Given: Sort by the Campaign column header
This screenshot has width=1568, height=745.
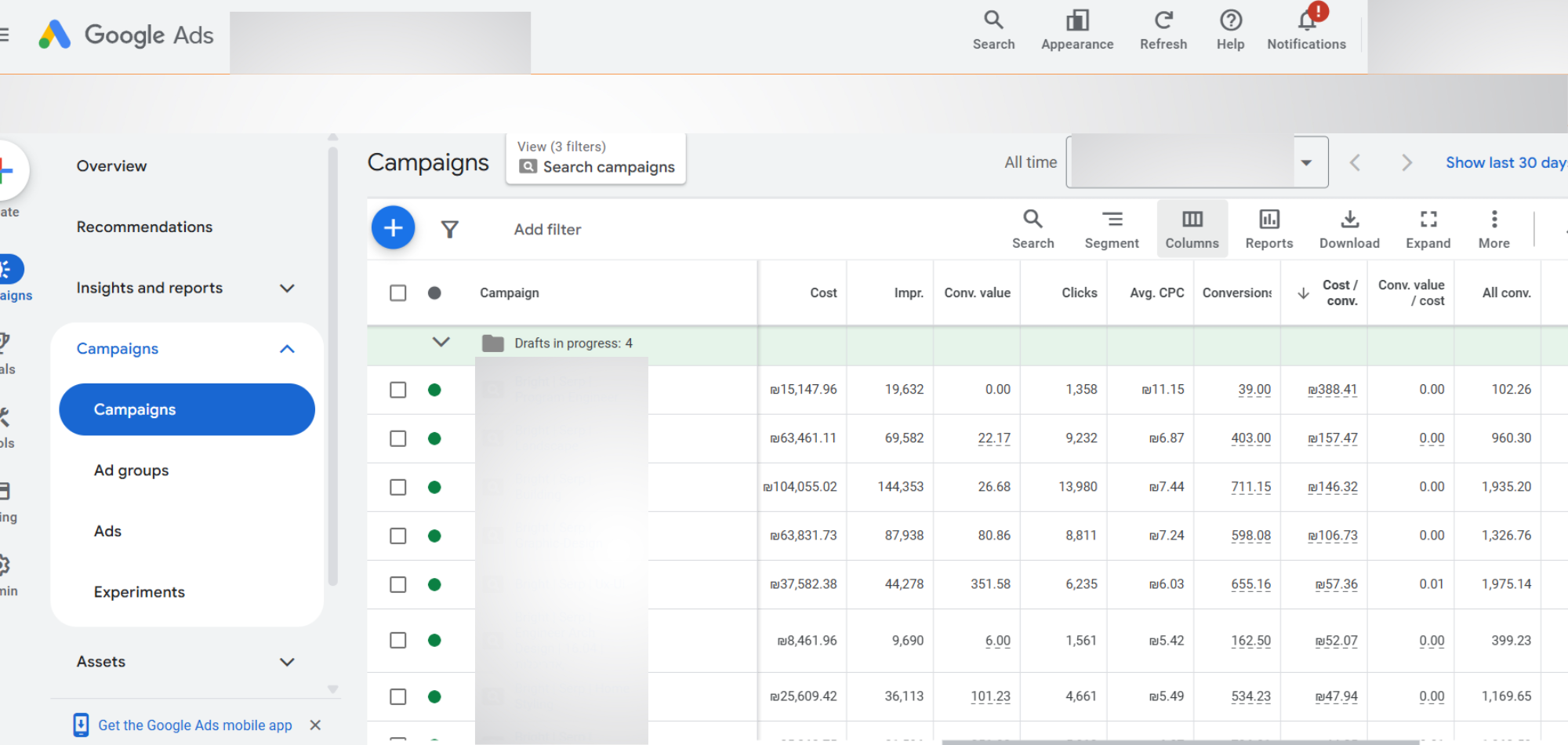Looking at the screenshot, I should (510, 293).
